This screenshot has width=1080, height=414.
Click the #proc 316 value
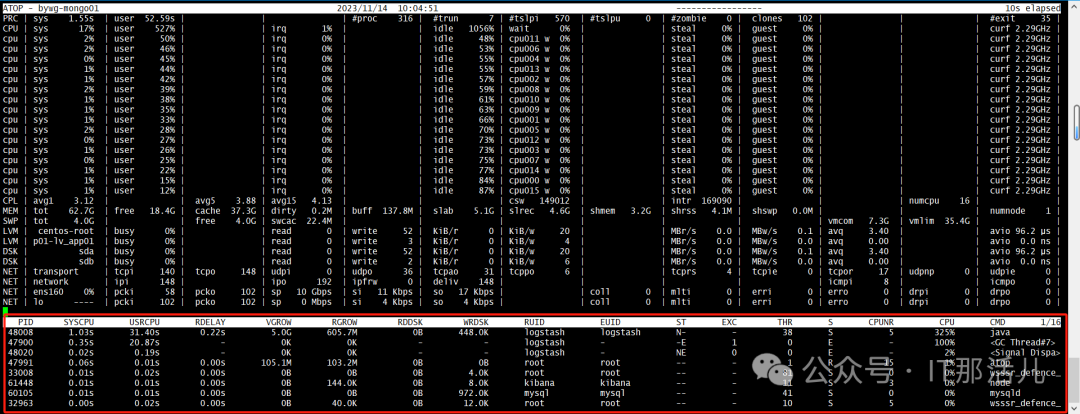[382, 19]
